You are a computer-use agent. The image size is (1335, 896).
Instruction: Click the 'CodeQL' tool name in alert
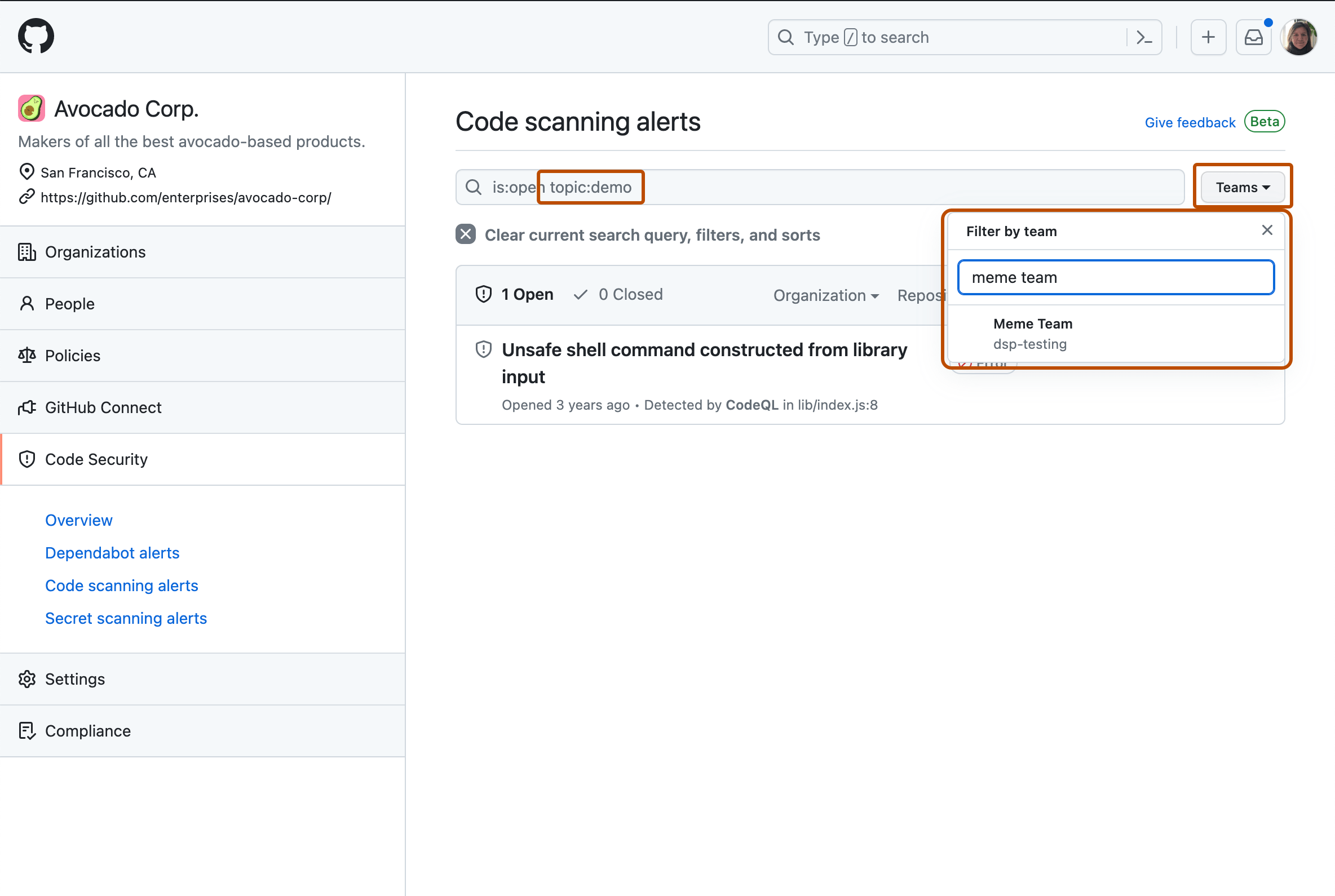click(x=752, y=405)
